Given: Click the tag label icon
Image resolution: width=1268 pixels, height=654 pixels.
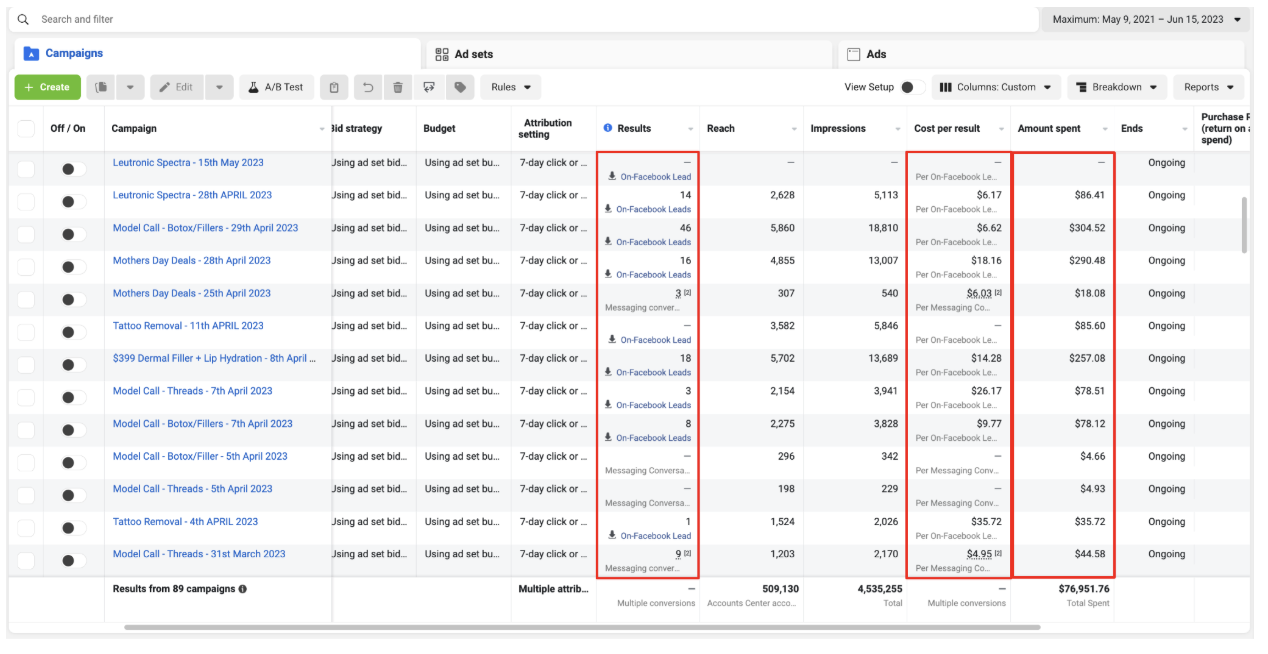Looking at the screenshot, I should (x=459, y=87).
